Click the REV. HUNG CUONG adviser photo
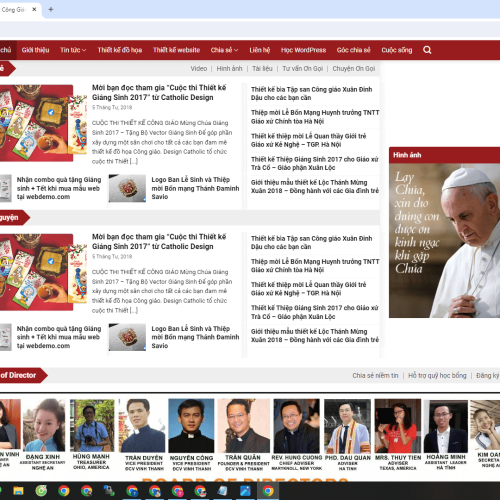 (296, 426)
